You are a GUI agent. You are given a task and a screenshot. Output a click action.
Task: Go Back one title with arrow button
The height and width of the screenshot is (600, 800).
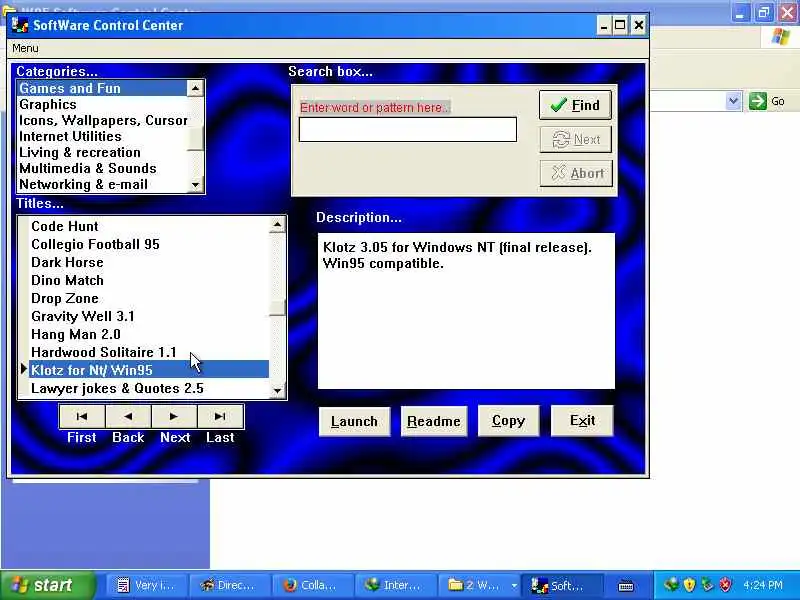[128, 416]
